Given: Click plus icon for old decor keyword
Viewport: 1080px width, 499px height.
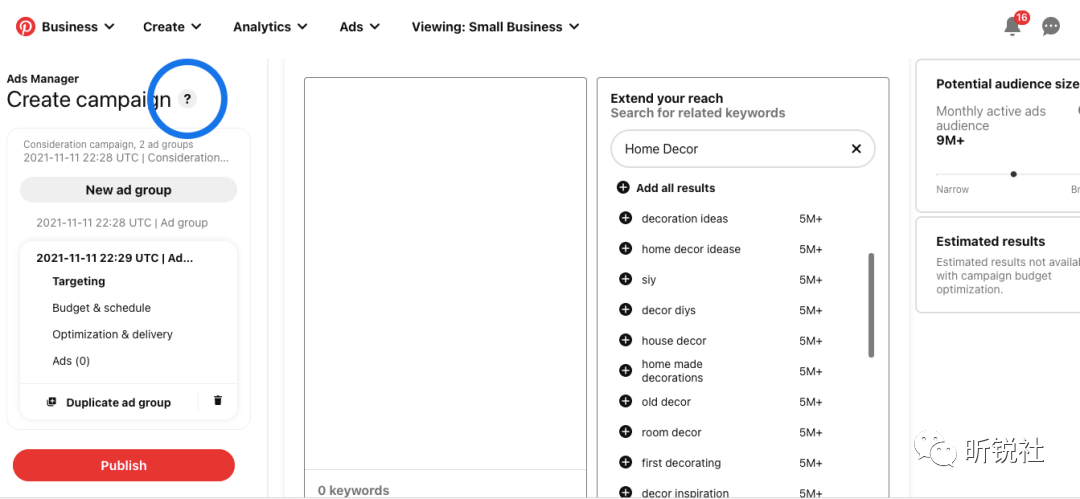Looking at the screenshot, I should point(625,401).
